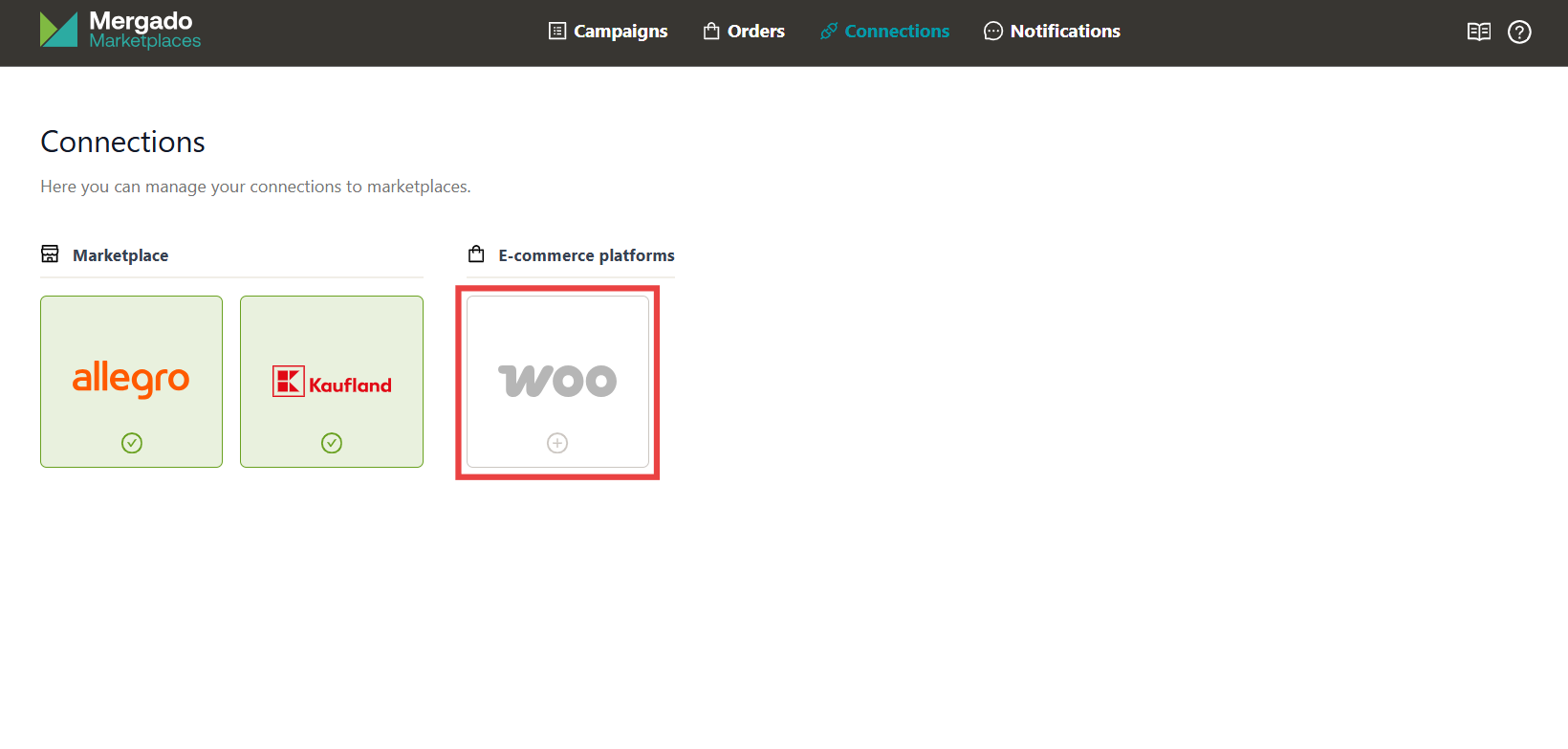This screenshot has height=749, width=1568.
Task: Click the E-commerce platforms section label
Action: tap(586, 255)
